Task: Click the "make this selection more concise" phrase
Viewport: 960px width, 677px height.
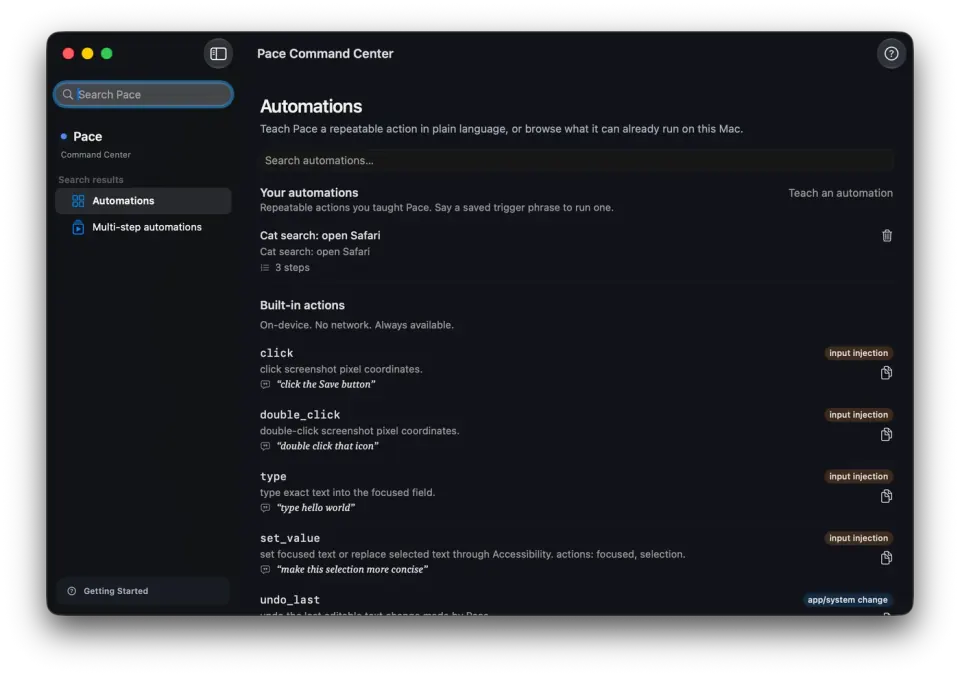Action: tap(352, 570)
